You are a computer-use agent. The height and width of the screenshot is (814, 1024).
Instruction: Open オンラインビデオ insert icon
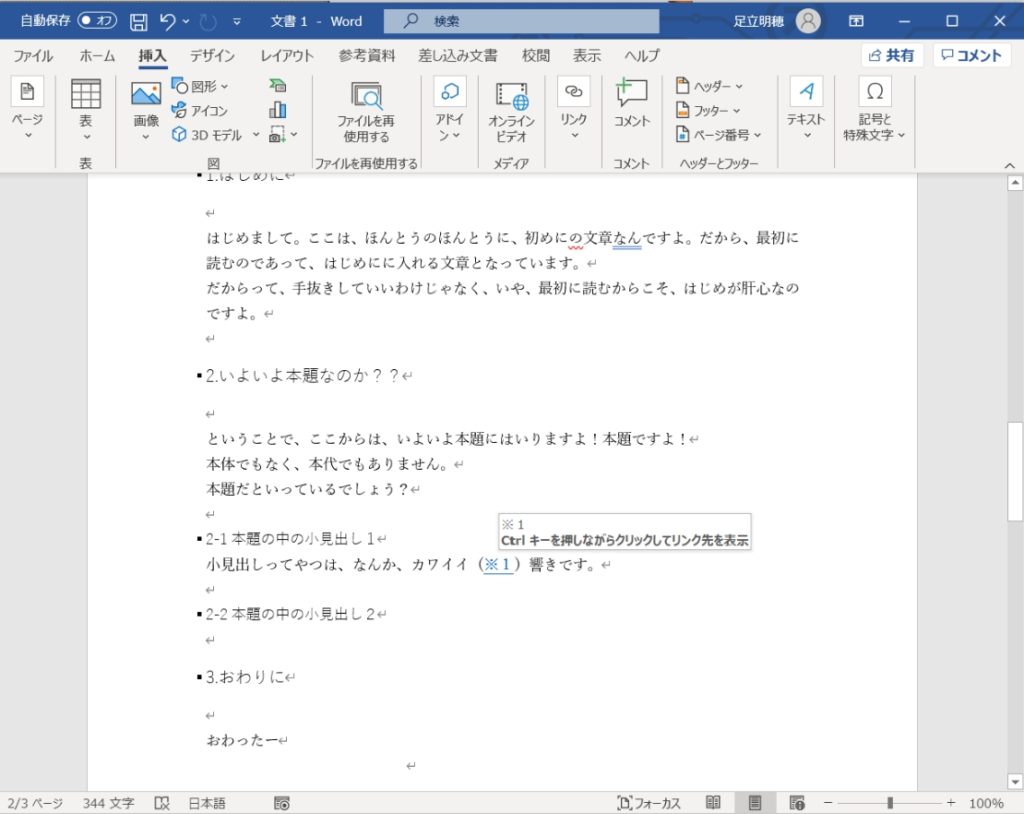coord(511,97)
